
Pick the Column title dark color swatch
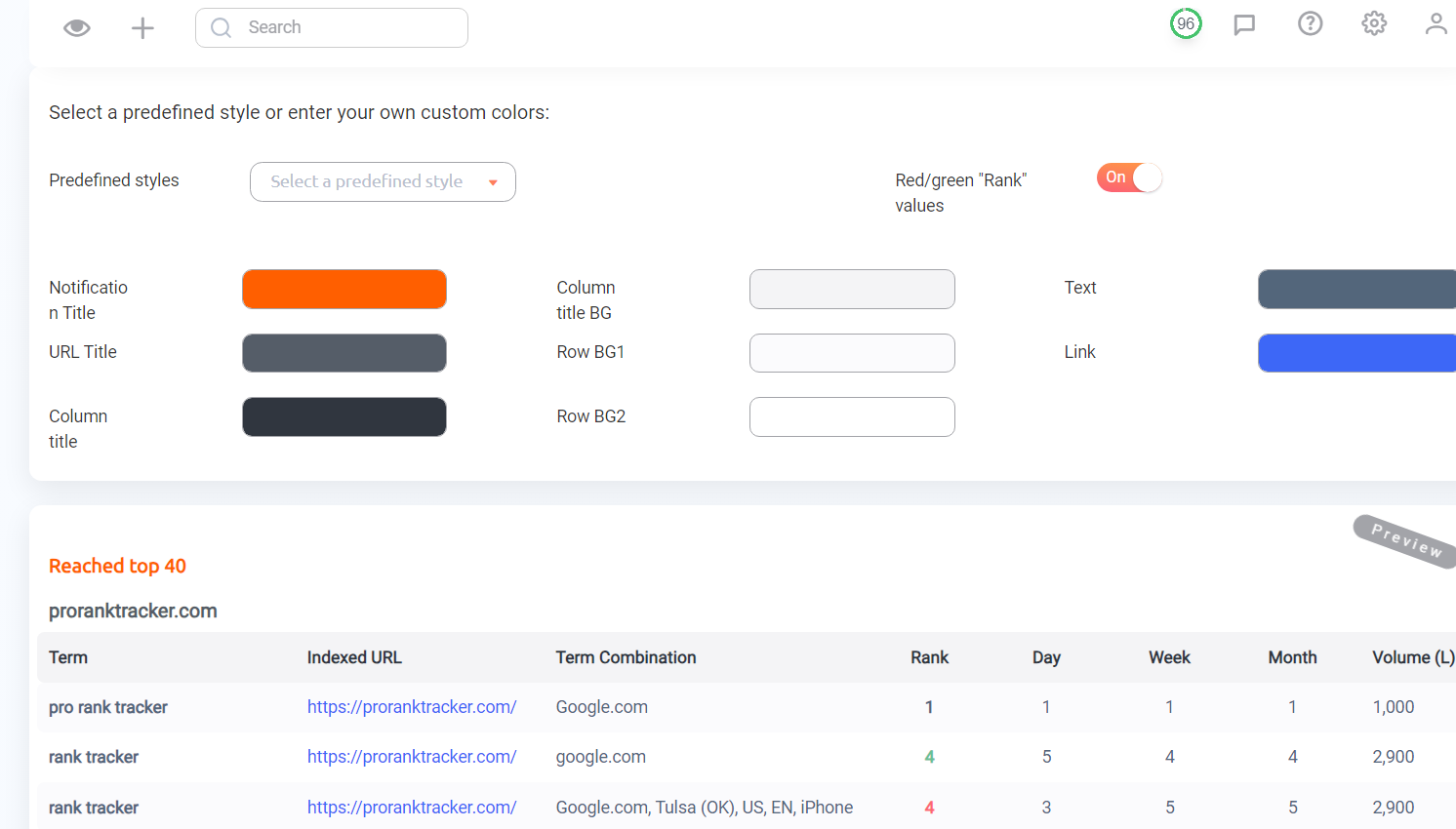(344, 416)
